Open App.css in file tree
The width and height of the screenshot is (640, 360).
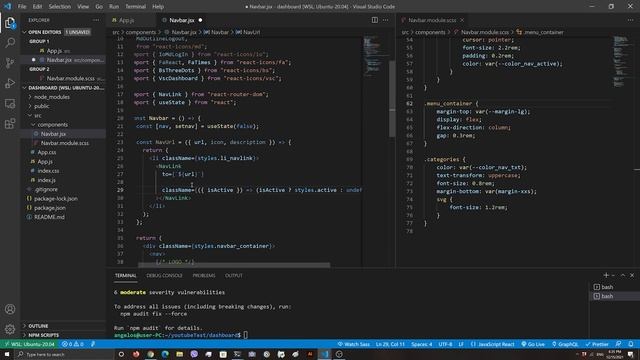coord(63,152)
